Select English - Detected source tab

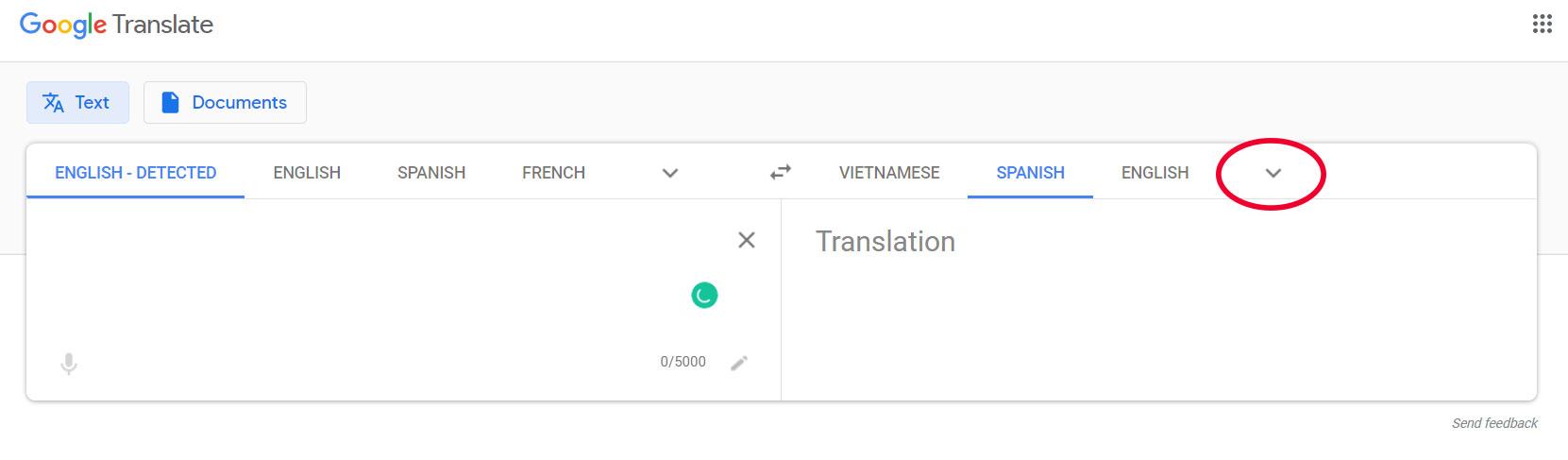coord(135,173)
